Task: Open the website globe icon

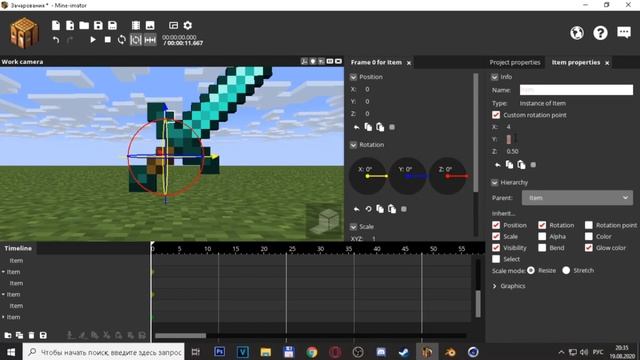Action: click(x=577, y=33)
